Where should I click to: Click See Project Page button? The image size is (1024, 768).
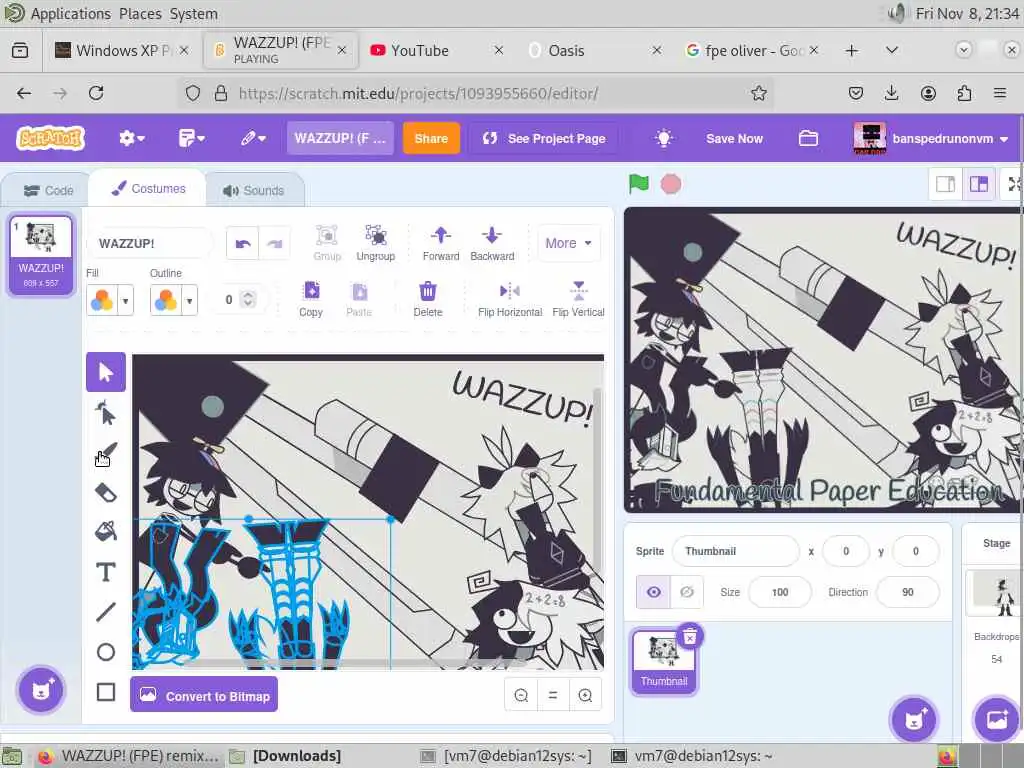pos(543,138)
